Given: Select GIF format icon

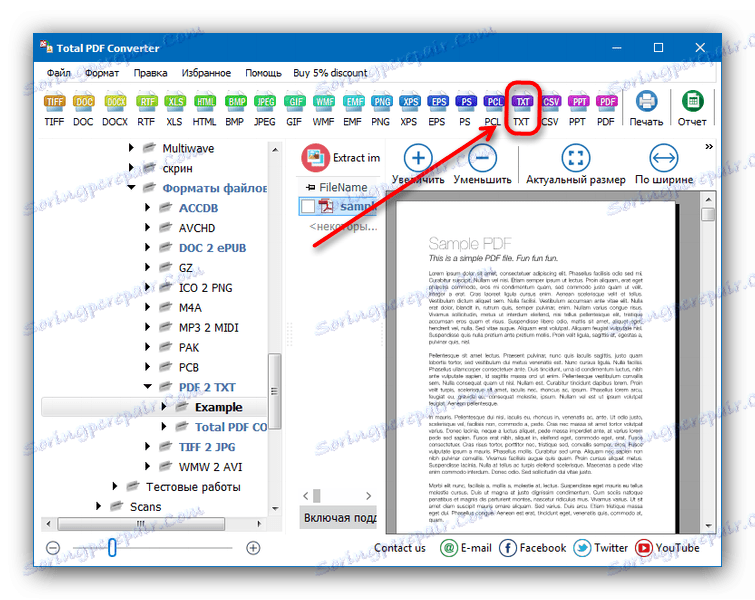Looking at the screenshot, I should [294, 109].
